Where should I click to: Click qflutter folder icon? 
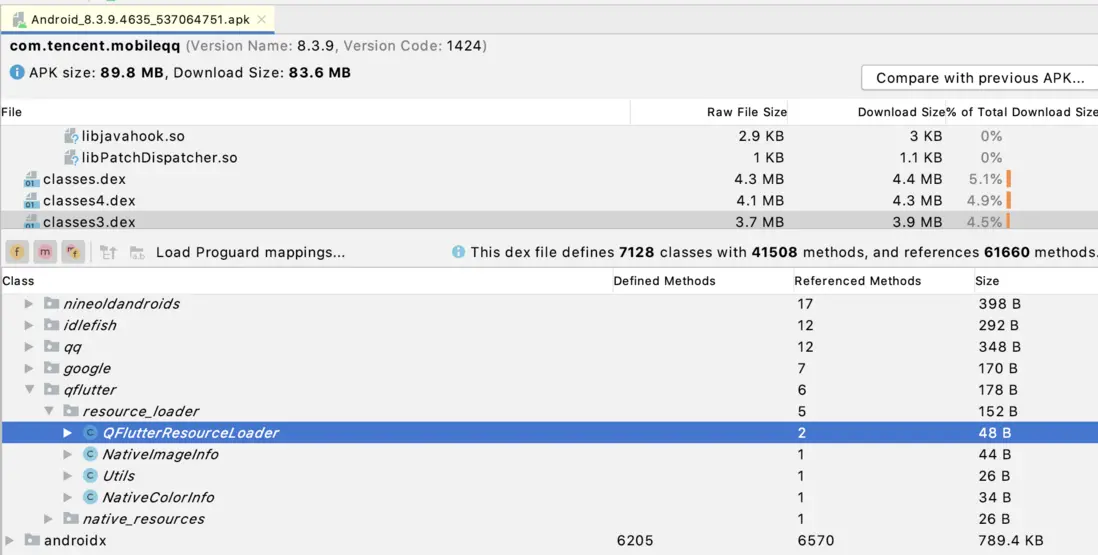pos(51,389)
